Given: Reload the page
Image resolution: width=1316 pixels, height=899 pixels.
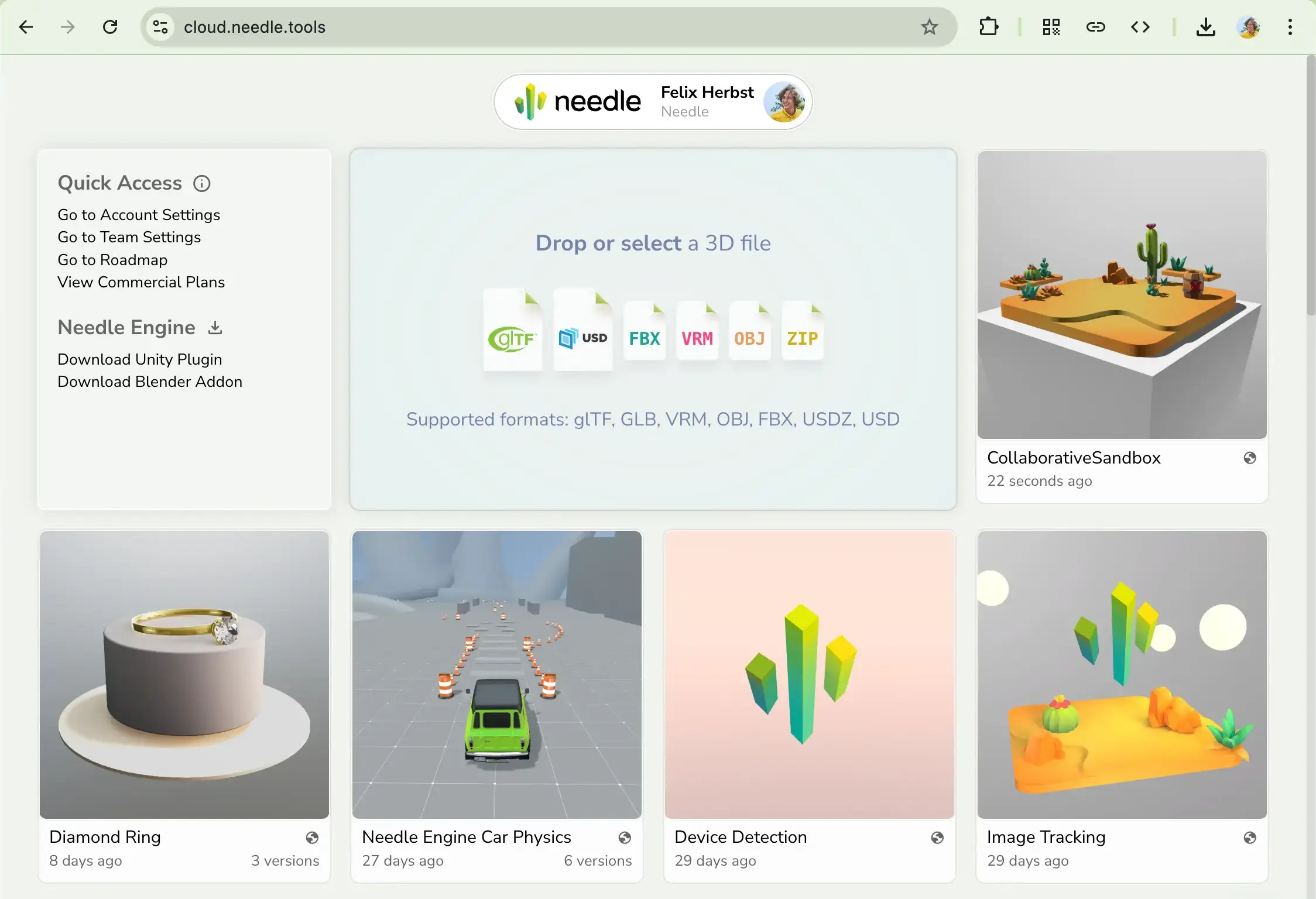Looking at the screenshot, I should (x=110, y=27).
